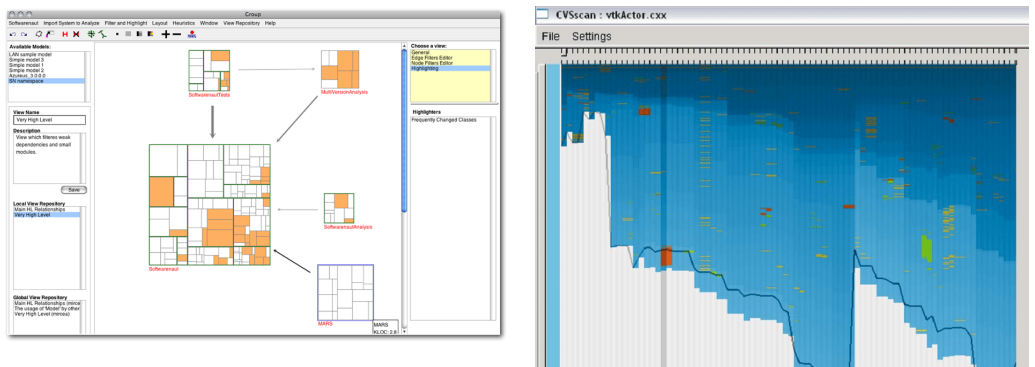This screenshot has height=367, width=1035.
Task: Open the Heuristics menu
Action: (x=184, y=23)
